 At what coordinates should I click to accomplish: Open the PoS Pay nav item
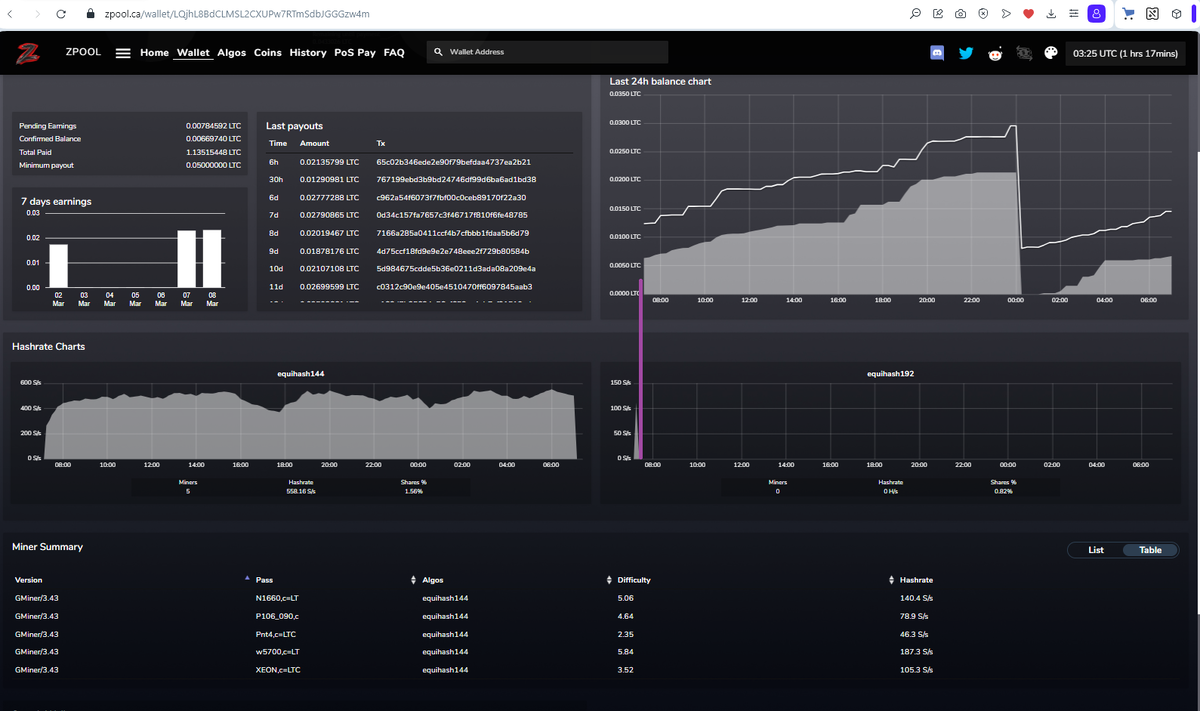(355, 52)
